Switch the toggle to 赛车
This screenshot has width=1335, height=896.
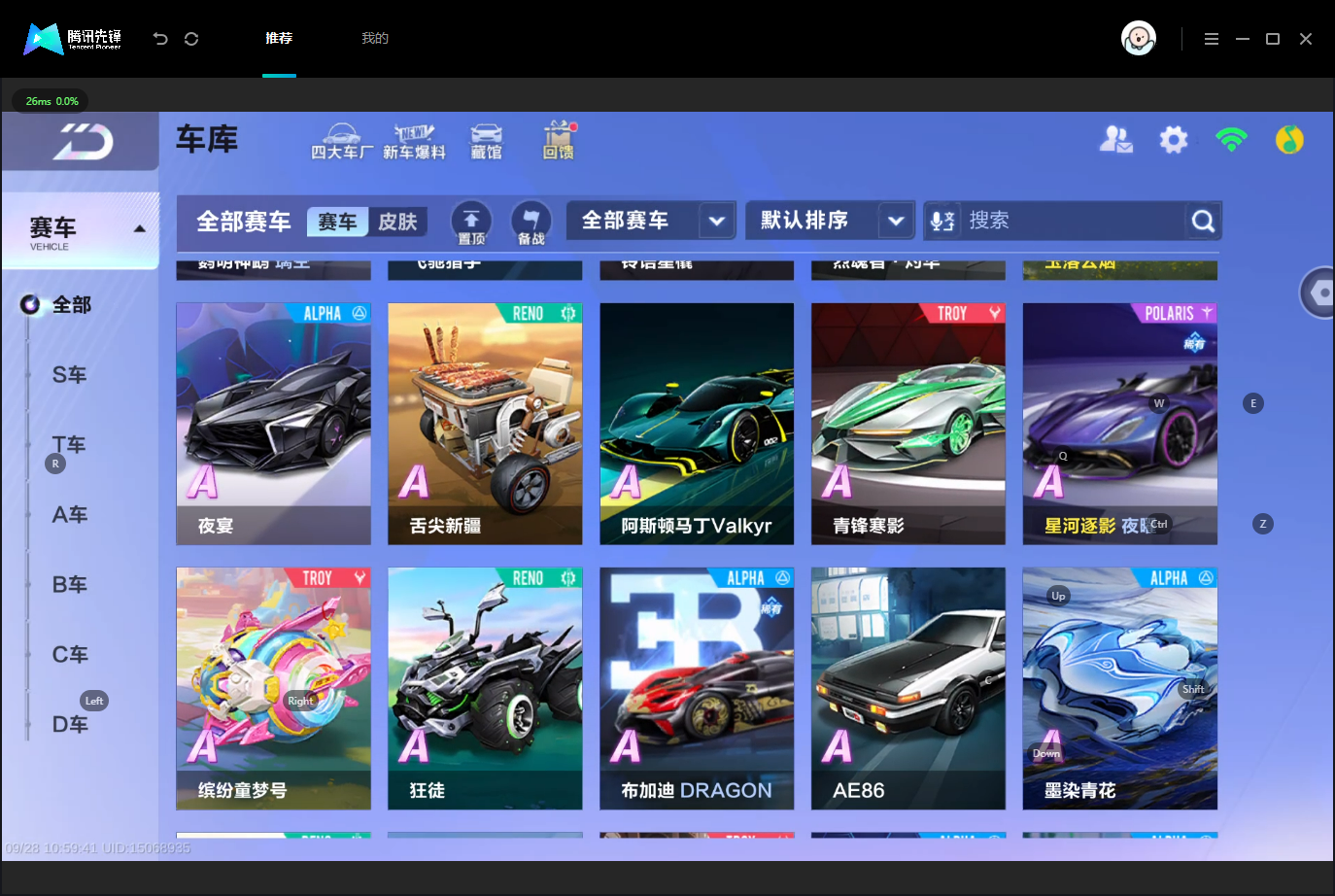(x=338, y=222)
